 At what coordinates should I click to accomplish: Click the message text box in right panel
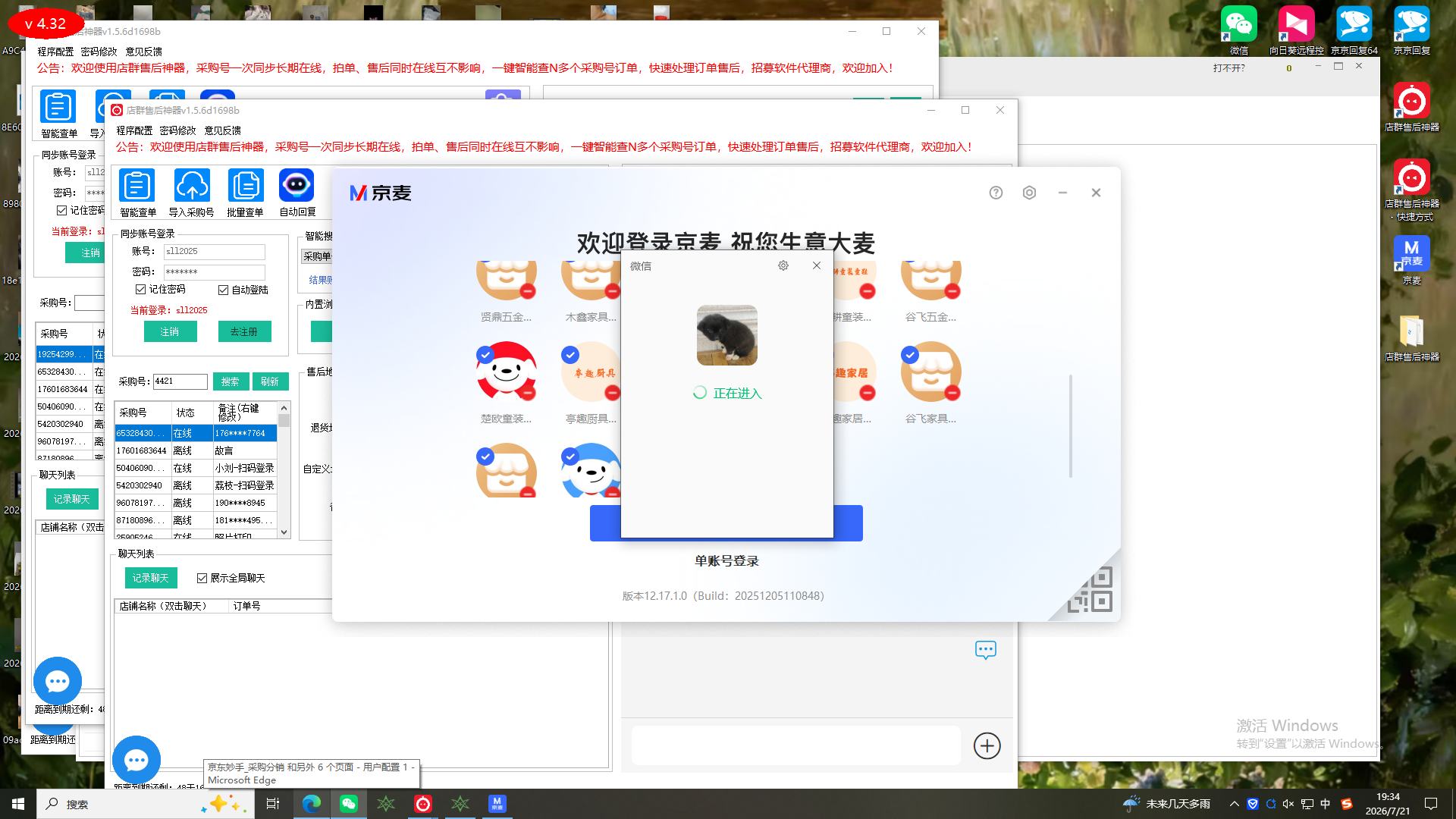pos(796,745)
